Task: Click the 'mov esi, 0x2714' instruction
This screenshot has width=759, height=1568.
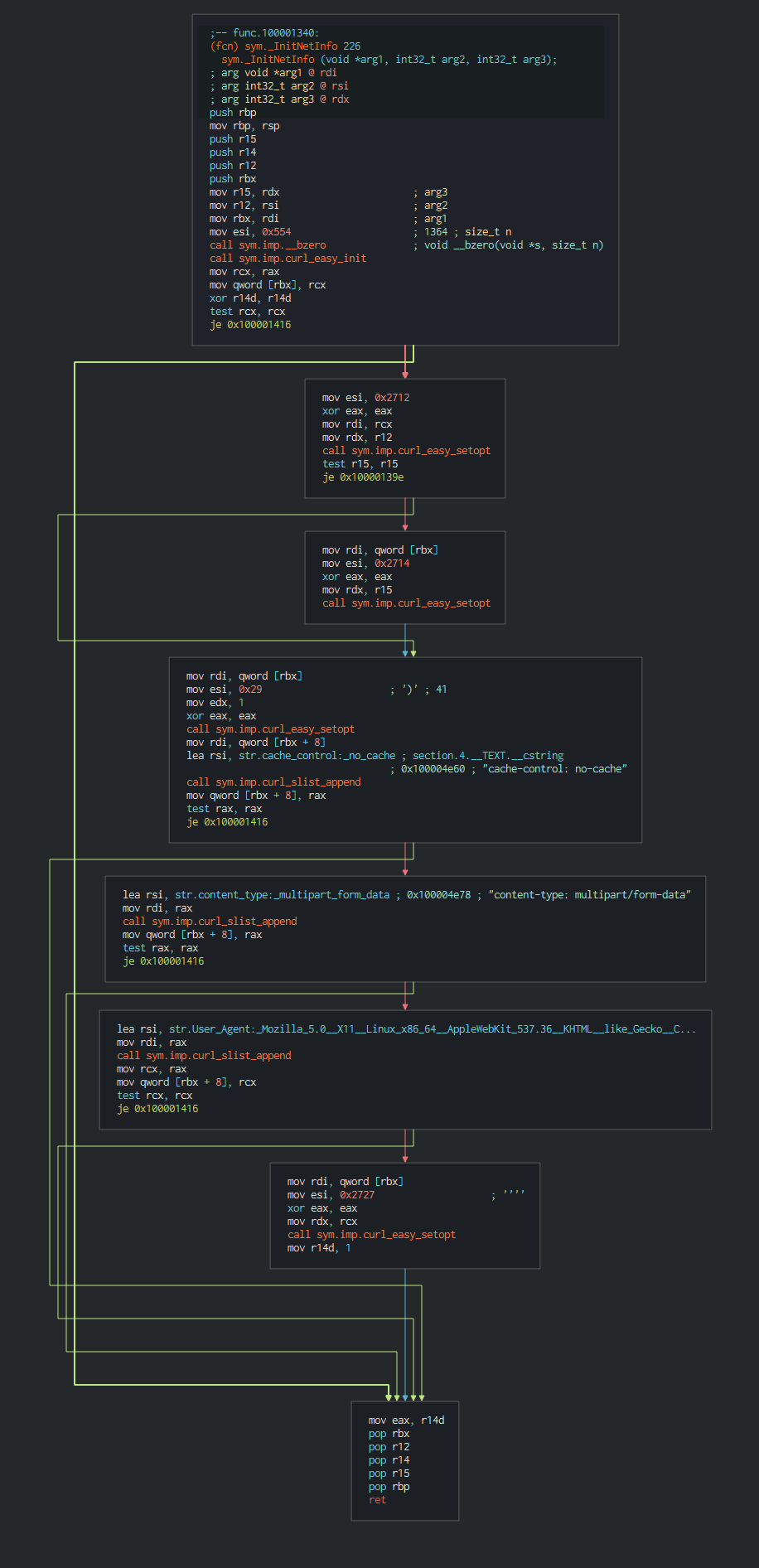Action: click(365, 564)
